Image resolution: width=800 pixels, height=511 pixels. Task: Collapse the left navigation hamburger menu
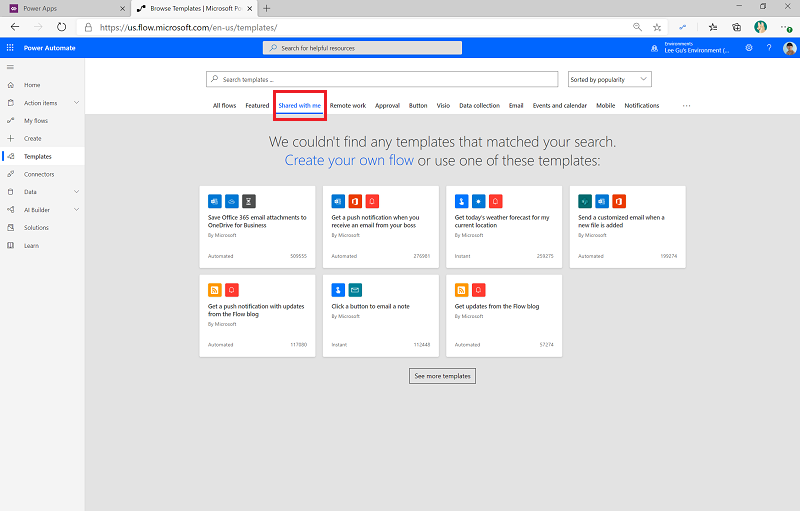point(10,67)
